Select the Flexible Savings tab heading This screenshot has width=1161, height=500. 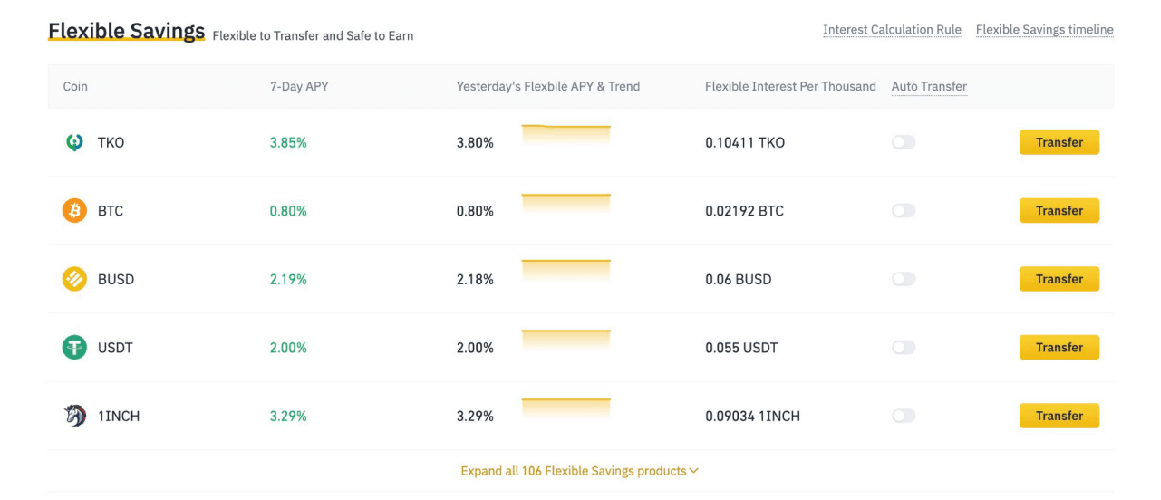tap(126, 31)
